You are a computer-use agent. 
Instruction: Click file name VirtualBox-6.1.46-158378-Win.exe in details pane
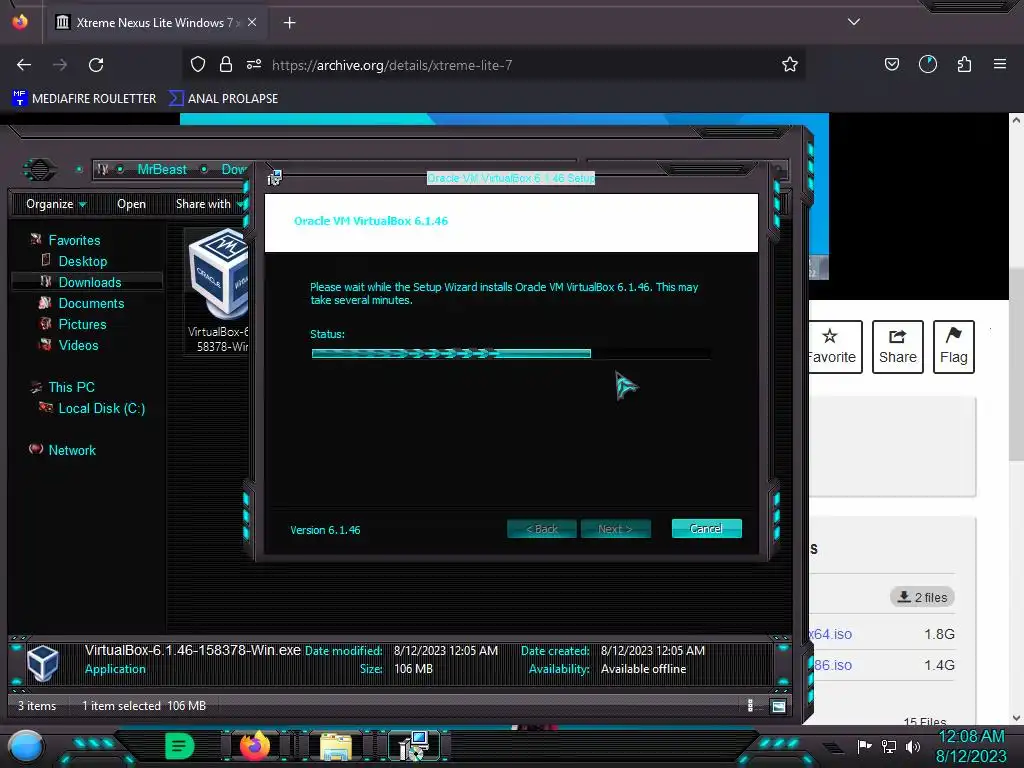click(193, 650)
